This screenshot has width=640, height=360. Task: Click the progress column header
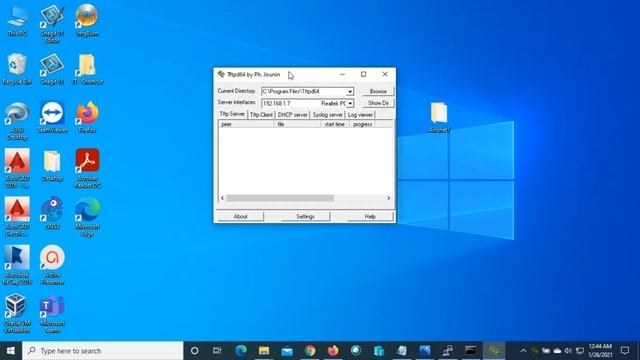362,124
